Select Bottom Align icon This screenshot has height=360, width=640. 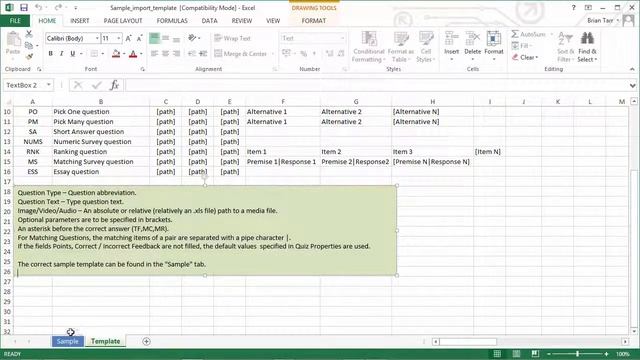click(x=176, y=38)
